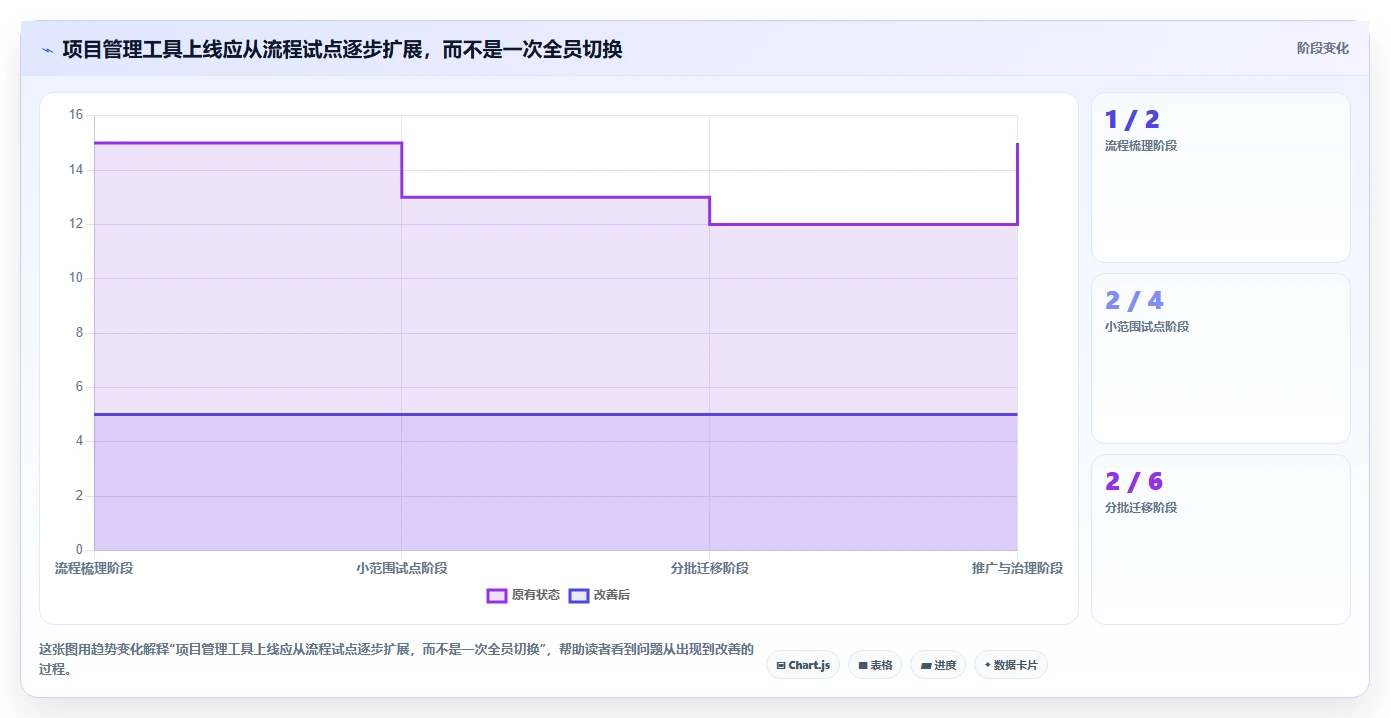Click the 阶段变化 label in the header
This screenshot has width=1390, height=718.
point(1323,48)
